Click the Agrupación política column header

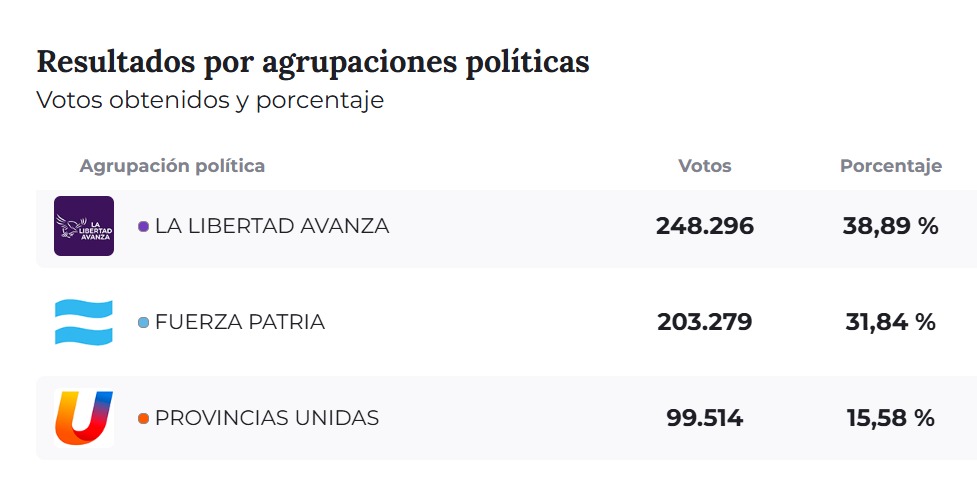pos(172,166)
